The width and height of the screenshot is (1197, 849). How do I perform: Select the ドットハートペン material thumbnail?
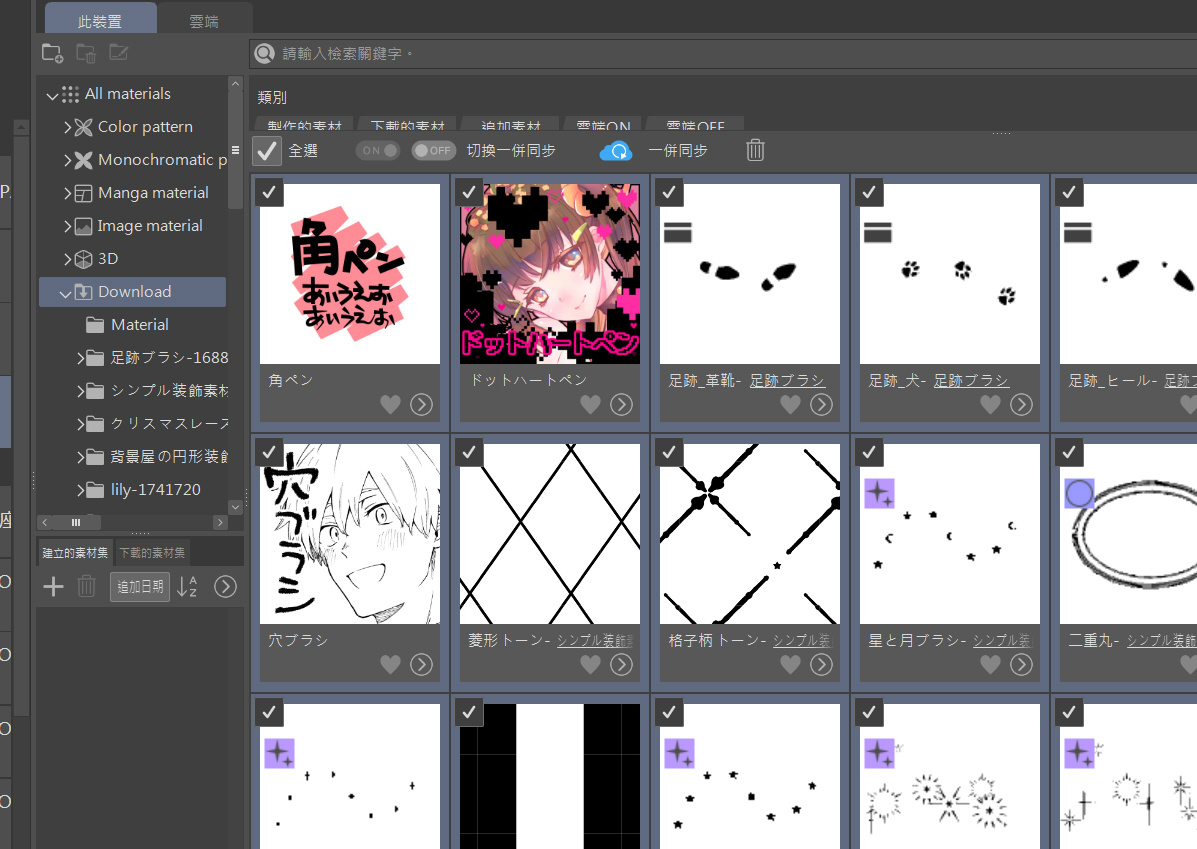(x=550, y=274)
